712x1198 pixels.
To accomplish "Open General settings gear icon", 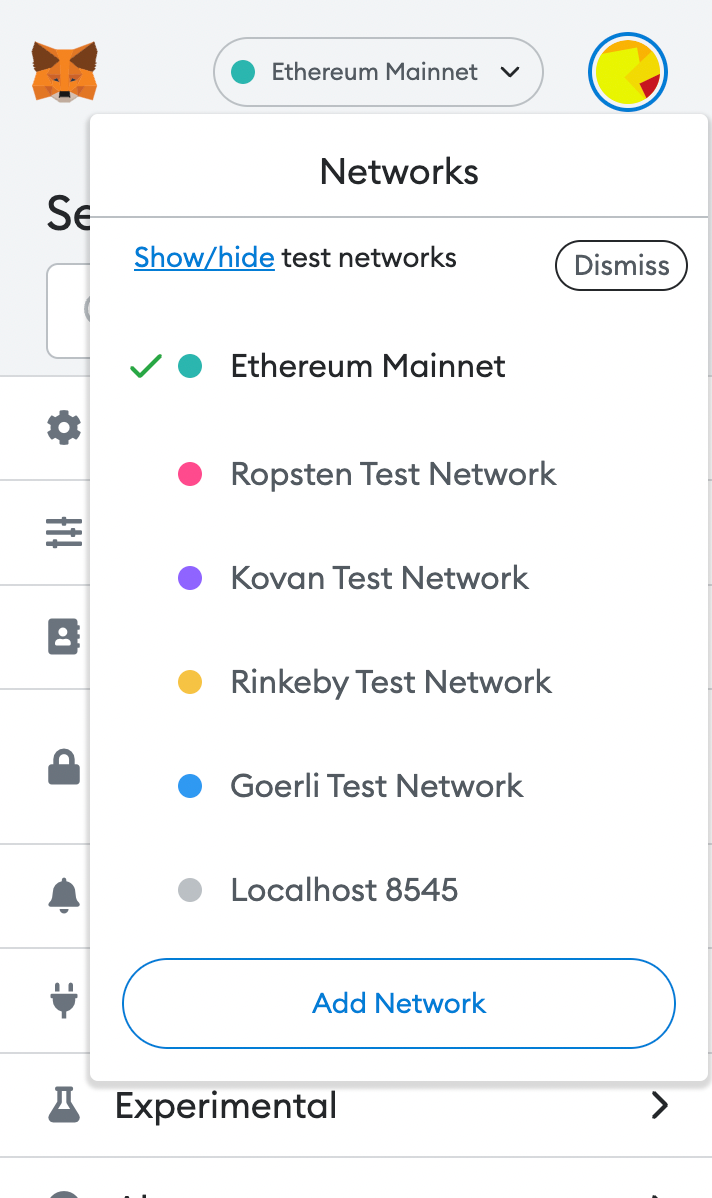I will [64, 428].
